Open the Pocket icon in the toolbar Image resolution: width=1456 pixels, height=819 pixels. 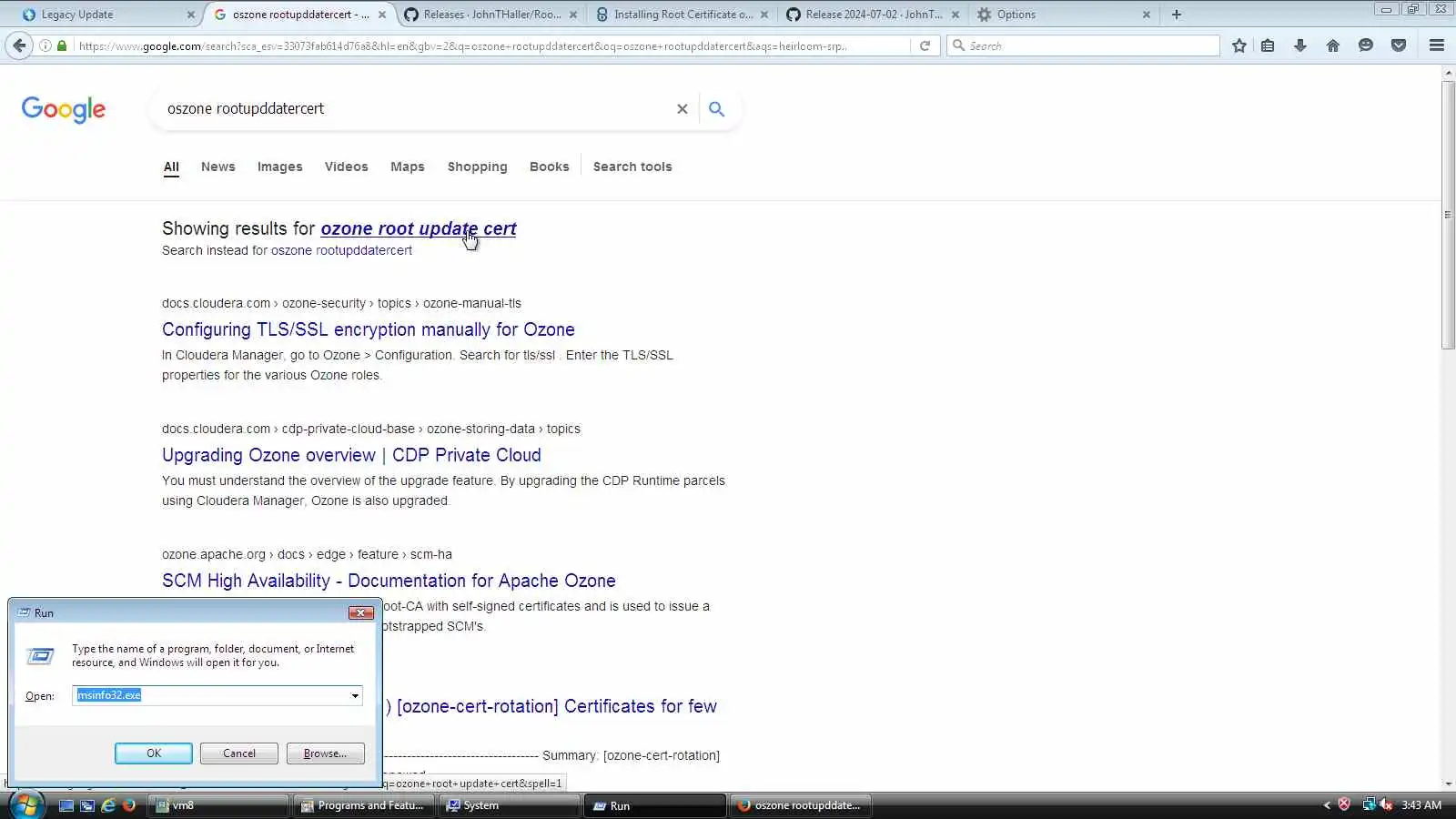(x=1399, y=45)
